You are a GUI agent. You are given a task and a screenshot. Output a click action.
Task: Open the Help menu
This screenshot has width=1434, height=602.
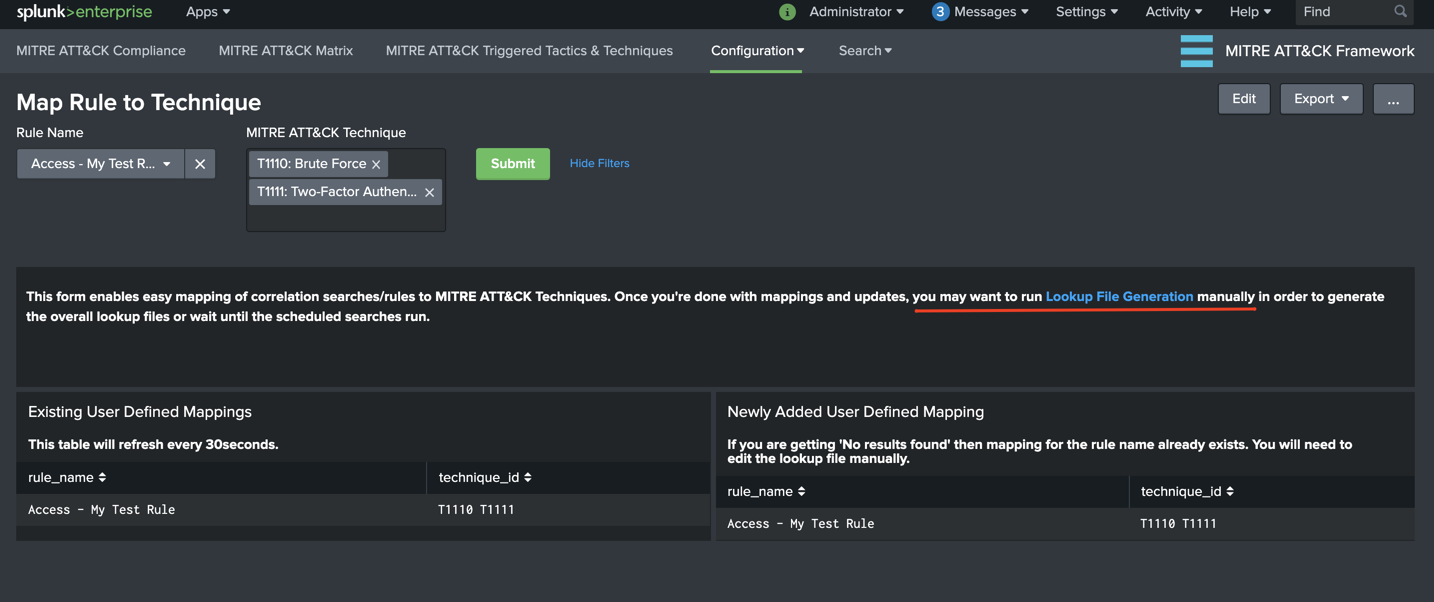(1250, 12)
